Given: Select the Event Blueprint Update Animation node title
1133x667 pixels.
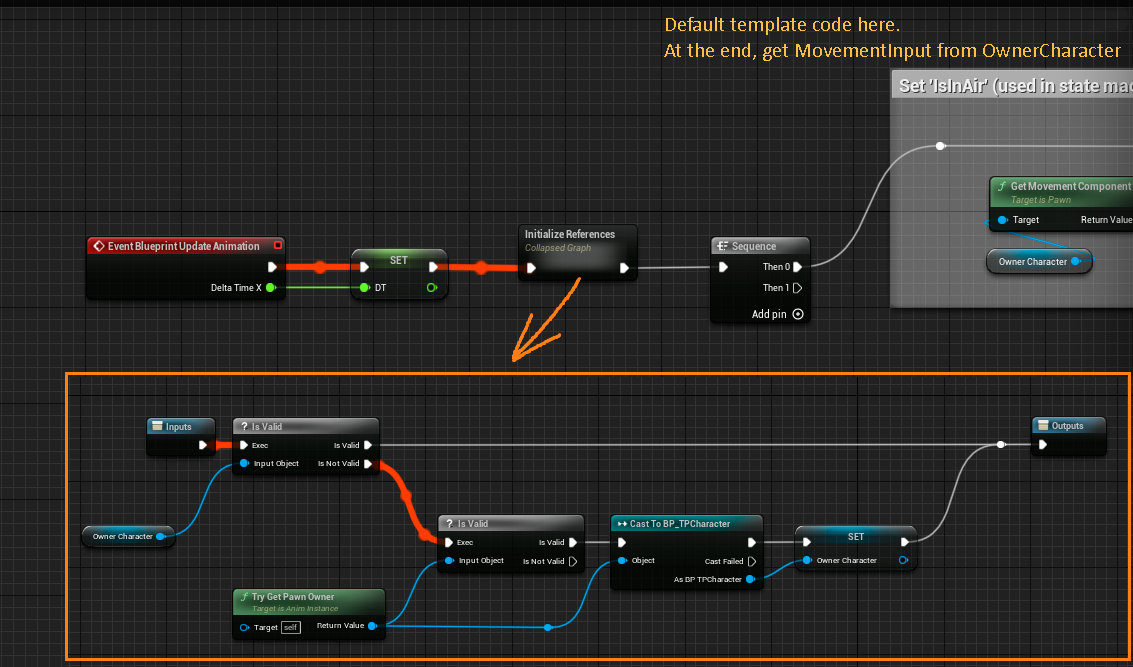Looking at the screenshot, I should tap(184, 246).
